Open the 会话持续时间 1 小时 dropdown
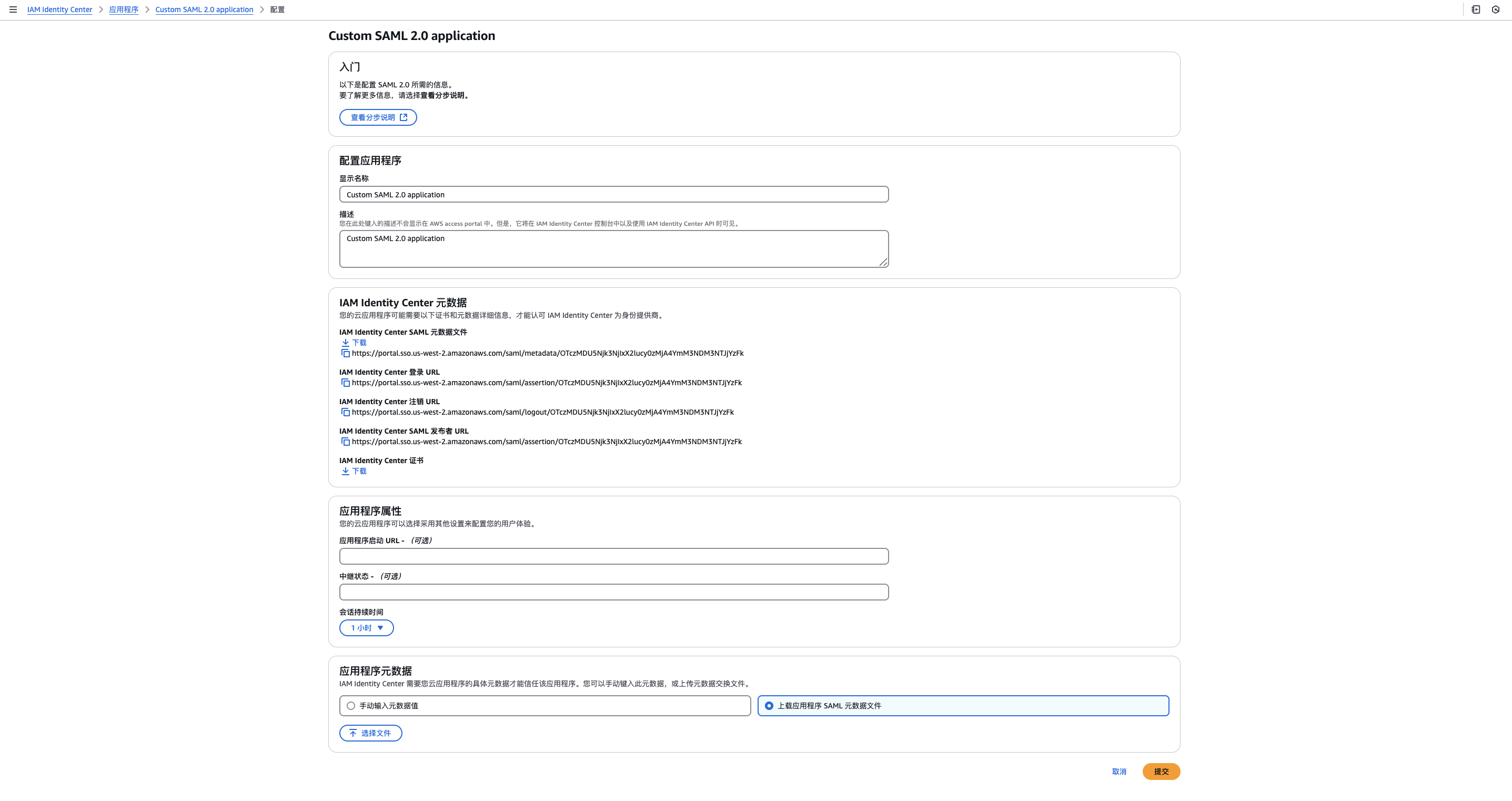 [x=366, y=628]
